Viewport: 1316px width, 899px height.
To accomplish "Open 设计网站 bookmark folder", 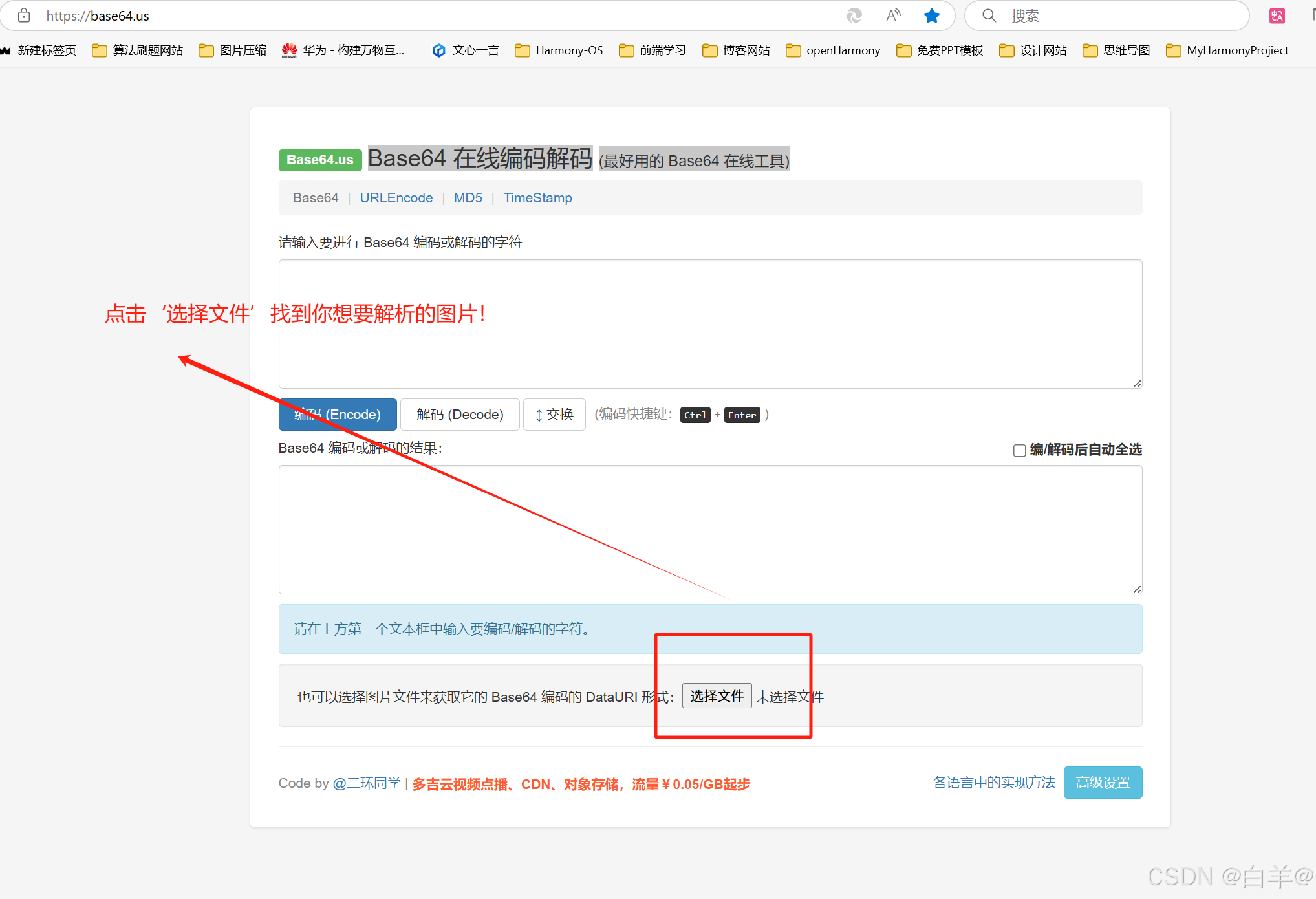I will pos(1033,50).
